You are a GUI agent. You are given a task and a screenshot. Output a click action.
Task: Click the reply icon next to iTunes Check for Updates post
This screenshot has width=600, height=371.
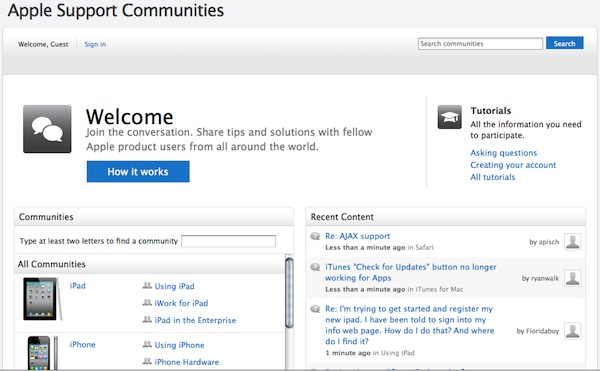click(315, 267)
